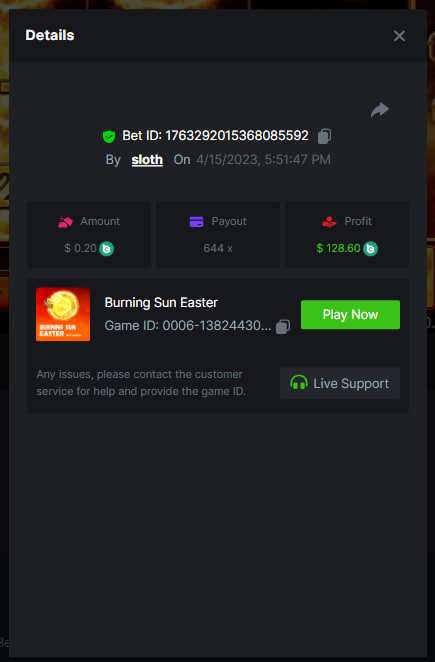435x662 pixels.
Task: Click the truncated Game ID text
Action: click(x=188, y=326)
